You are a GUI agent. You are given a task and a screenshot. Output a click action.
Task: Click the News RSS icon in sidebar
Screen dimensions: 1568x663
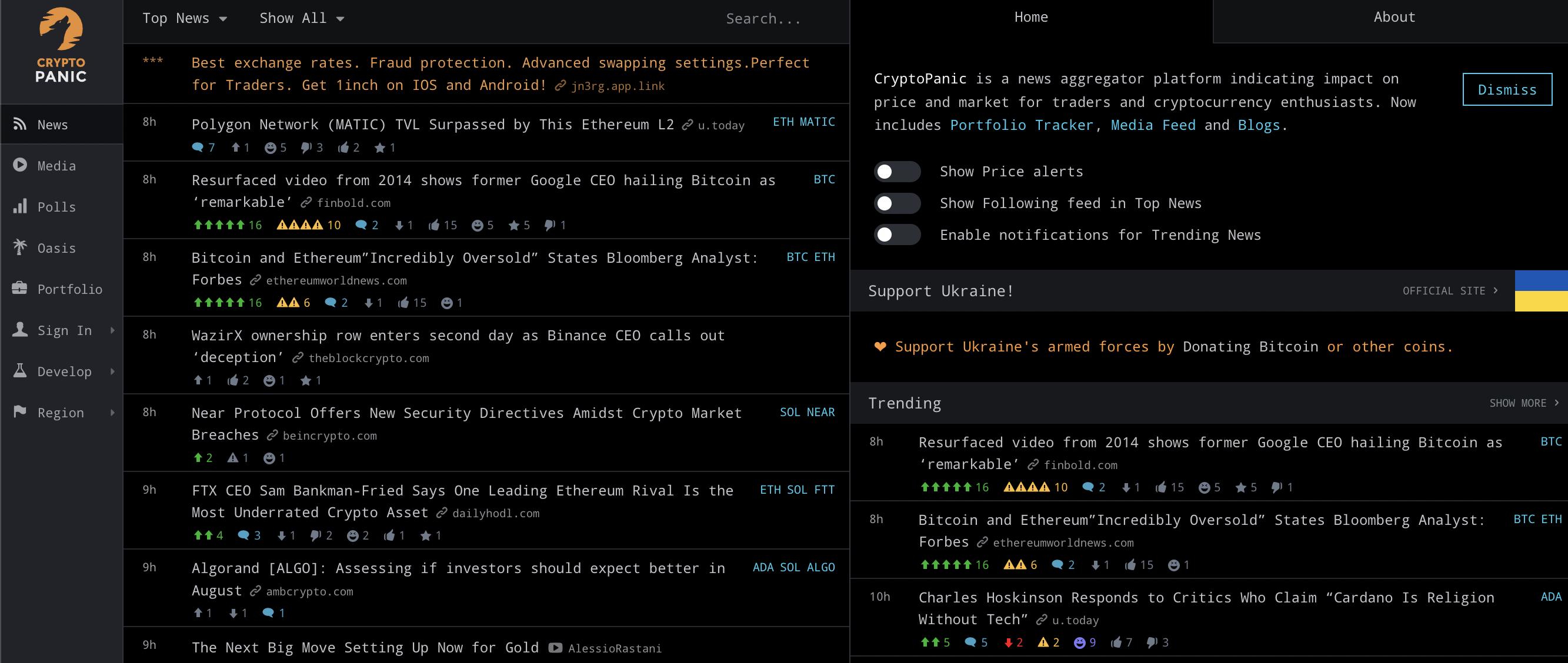pyautogui.click(x=20, y=124)
